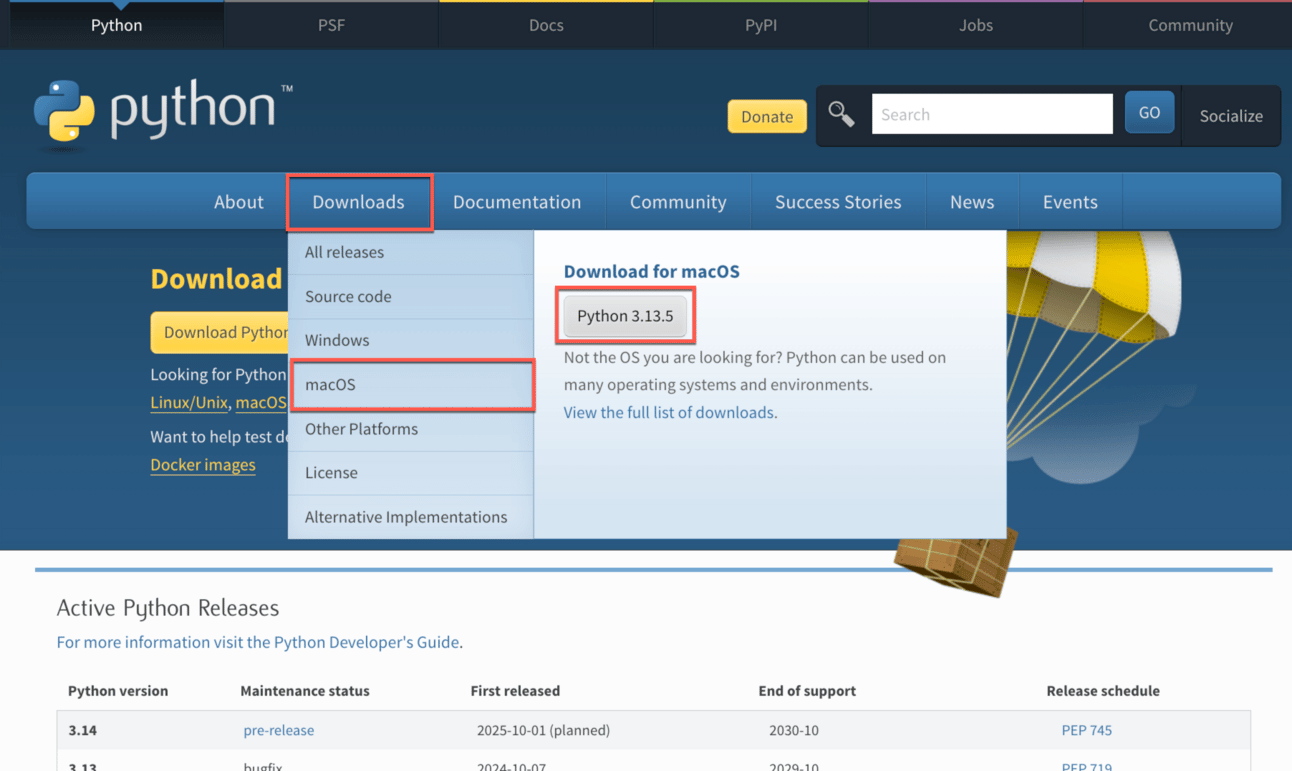Open the News menu in the main navigation

(972, 202)
